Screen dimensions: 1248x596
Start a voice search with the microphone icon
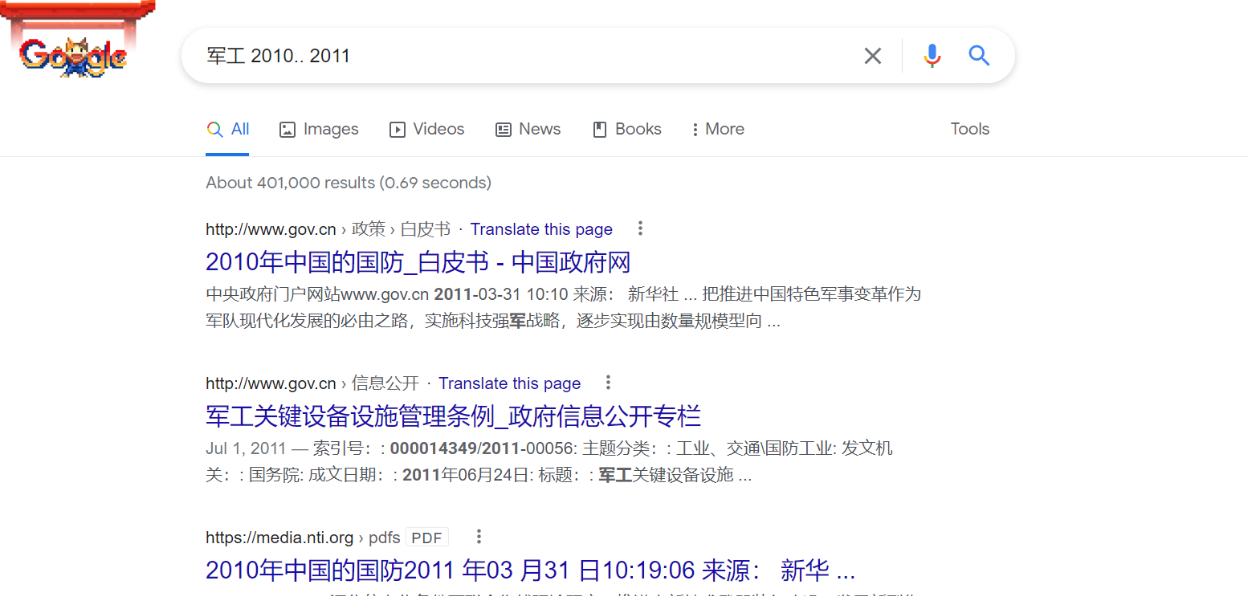932,56
